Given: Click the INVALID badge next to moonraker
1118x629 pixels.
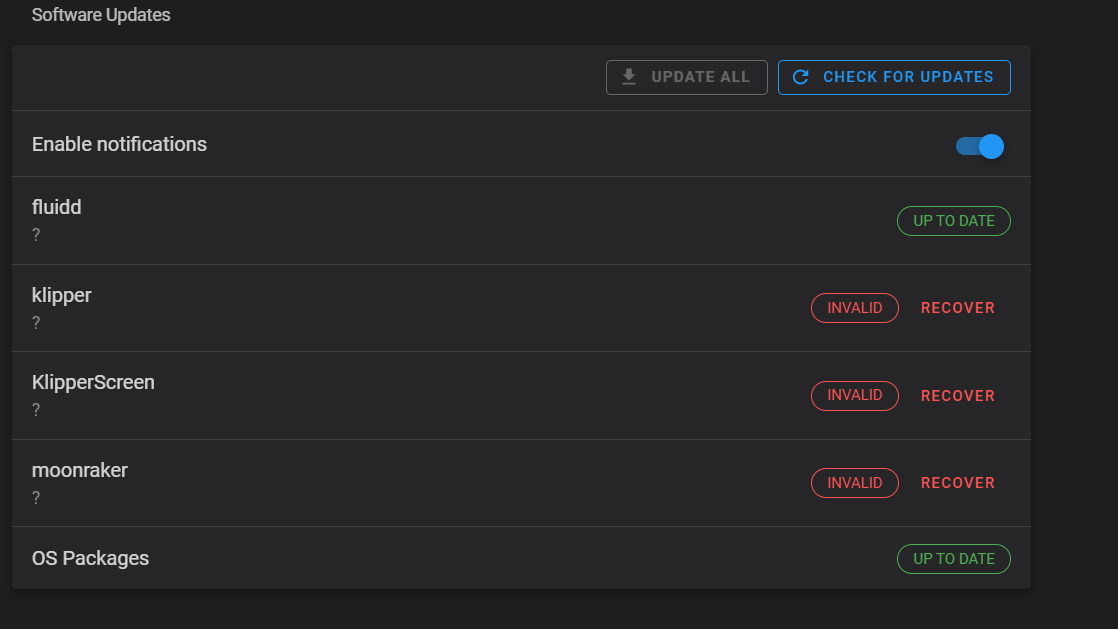Looking at the screenshot, I should click(x=854, y=482).
